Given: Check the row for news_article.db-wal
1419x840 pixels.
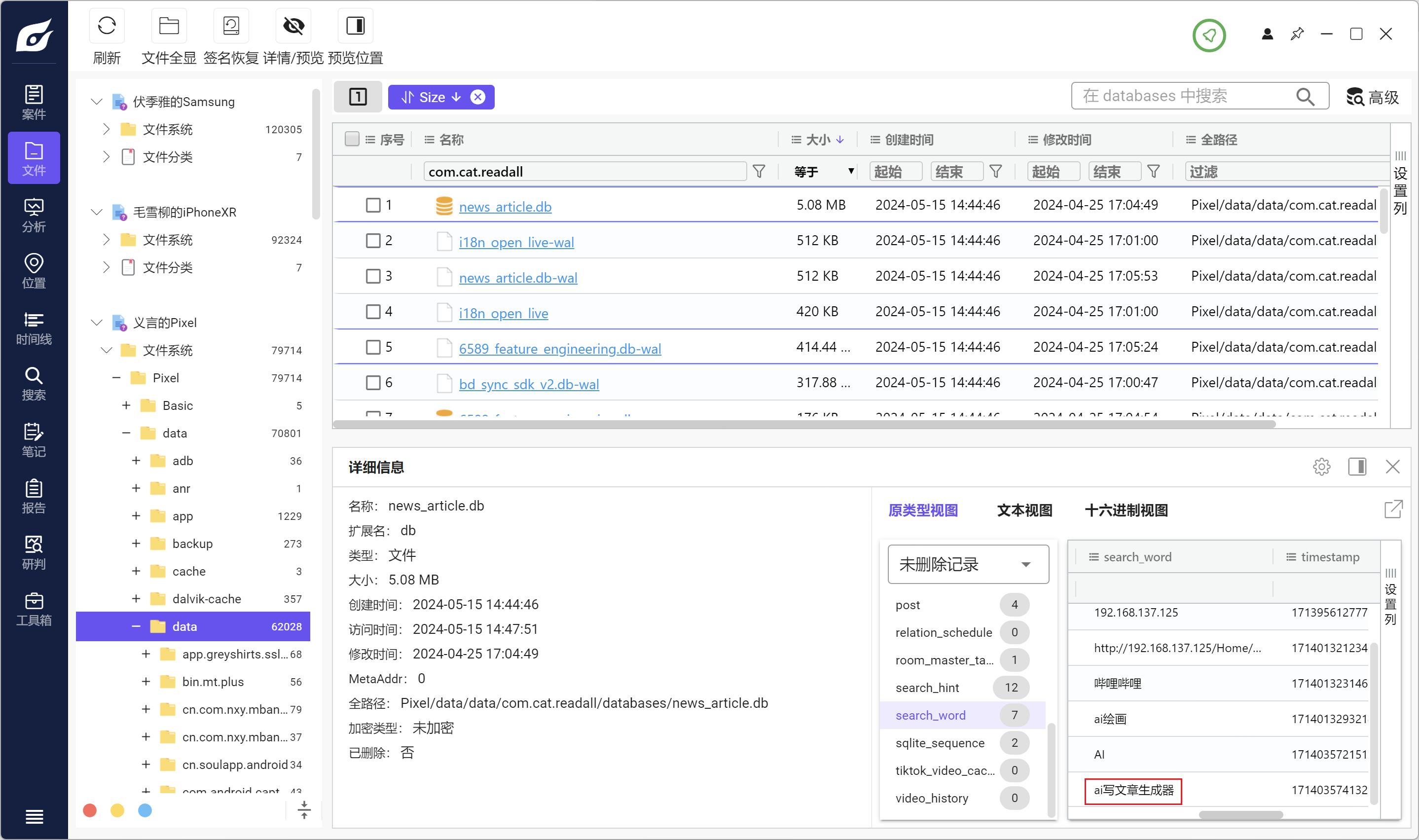Looking at the screenshot, I should pos(373,276).
